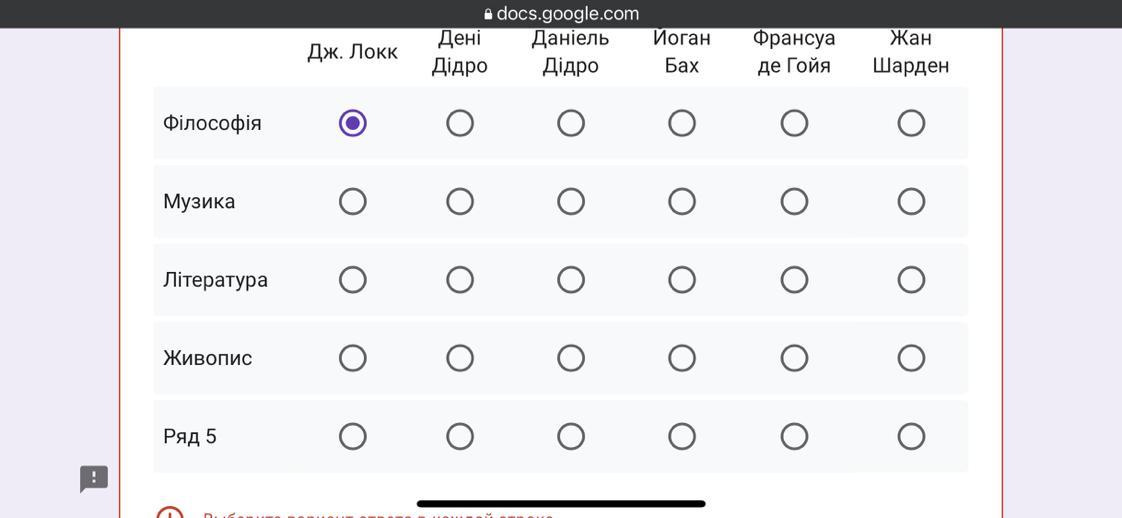Select Дж. Локк for Живопис row
The width and height of the screenshot is (1122, 518).
pyautogui.click(x=353, y=358)
